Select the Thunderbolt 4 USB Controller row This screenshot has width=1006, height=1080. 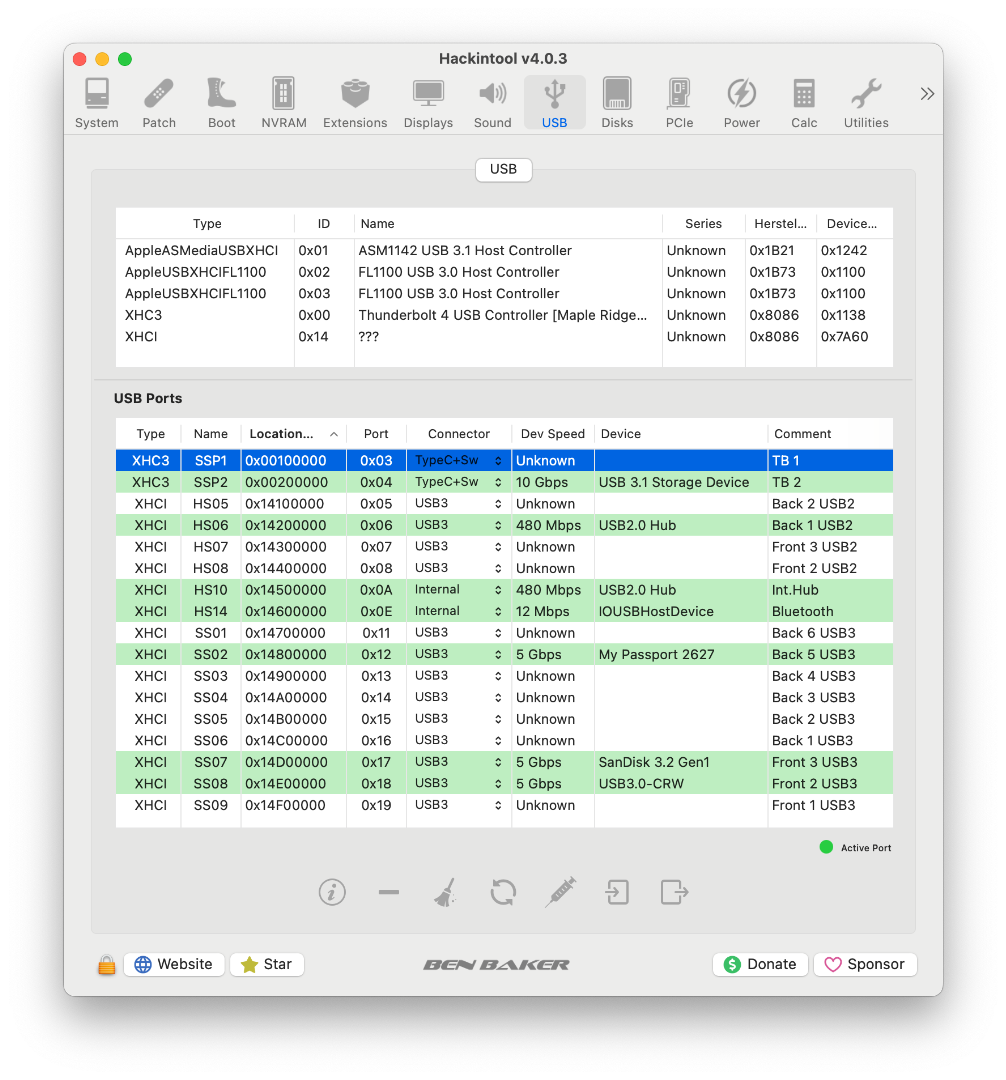504,315
